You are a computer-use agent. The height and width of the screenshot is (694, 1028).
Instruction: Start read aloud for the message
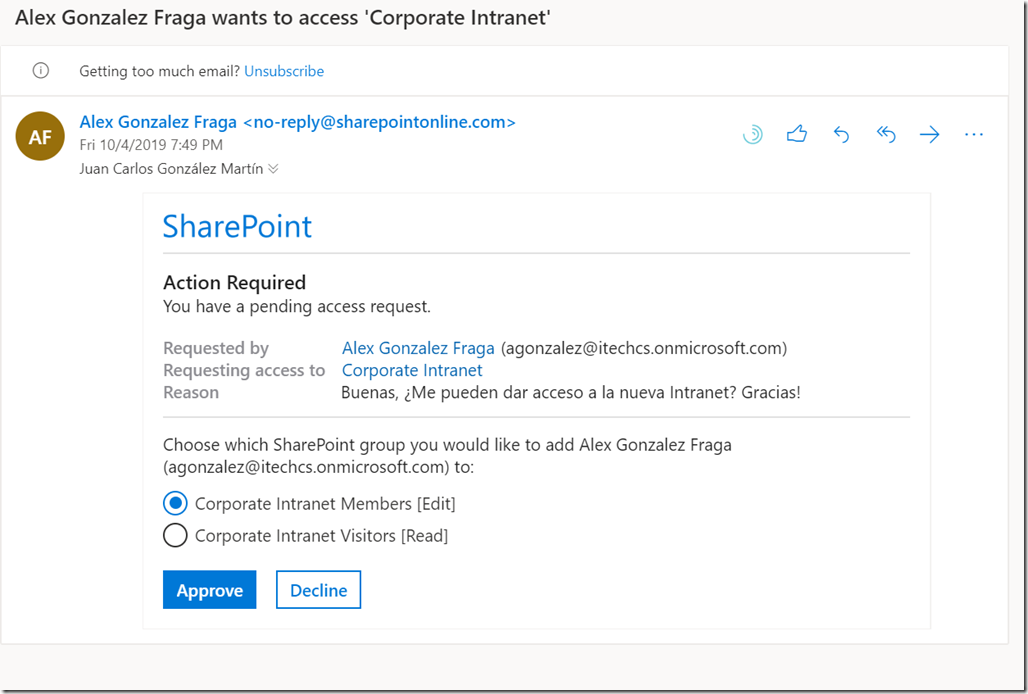(x=753, y=133)
